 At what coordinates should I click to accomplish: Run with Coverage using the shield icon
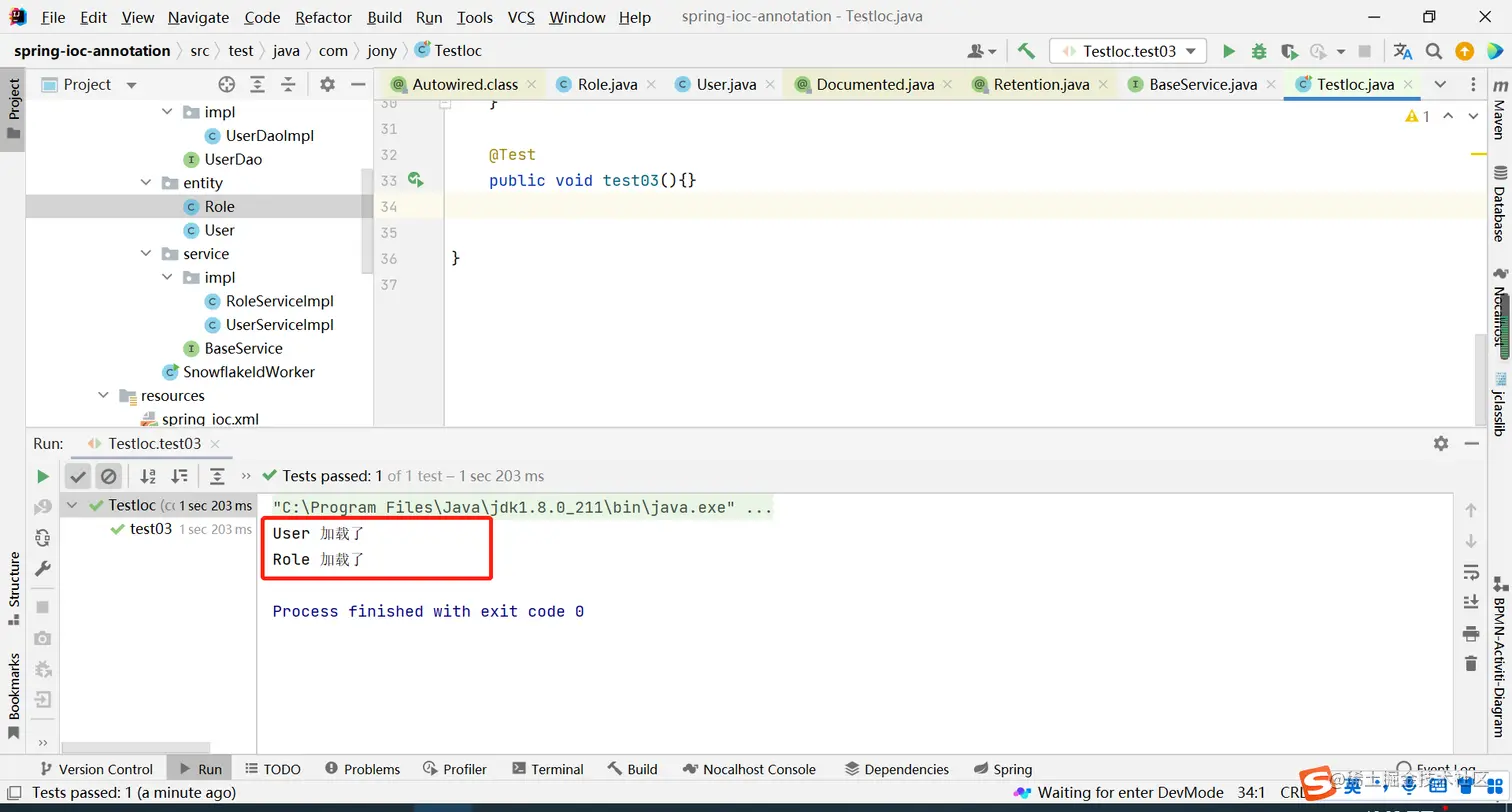(1289, 51)
